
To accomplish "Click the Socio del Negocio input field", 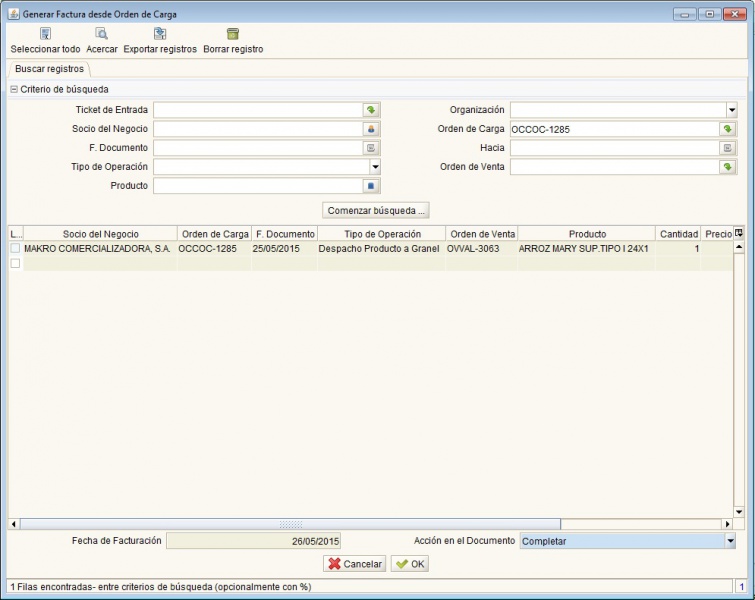I will click(x=258, y=129).
